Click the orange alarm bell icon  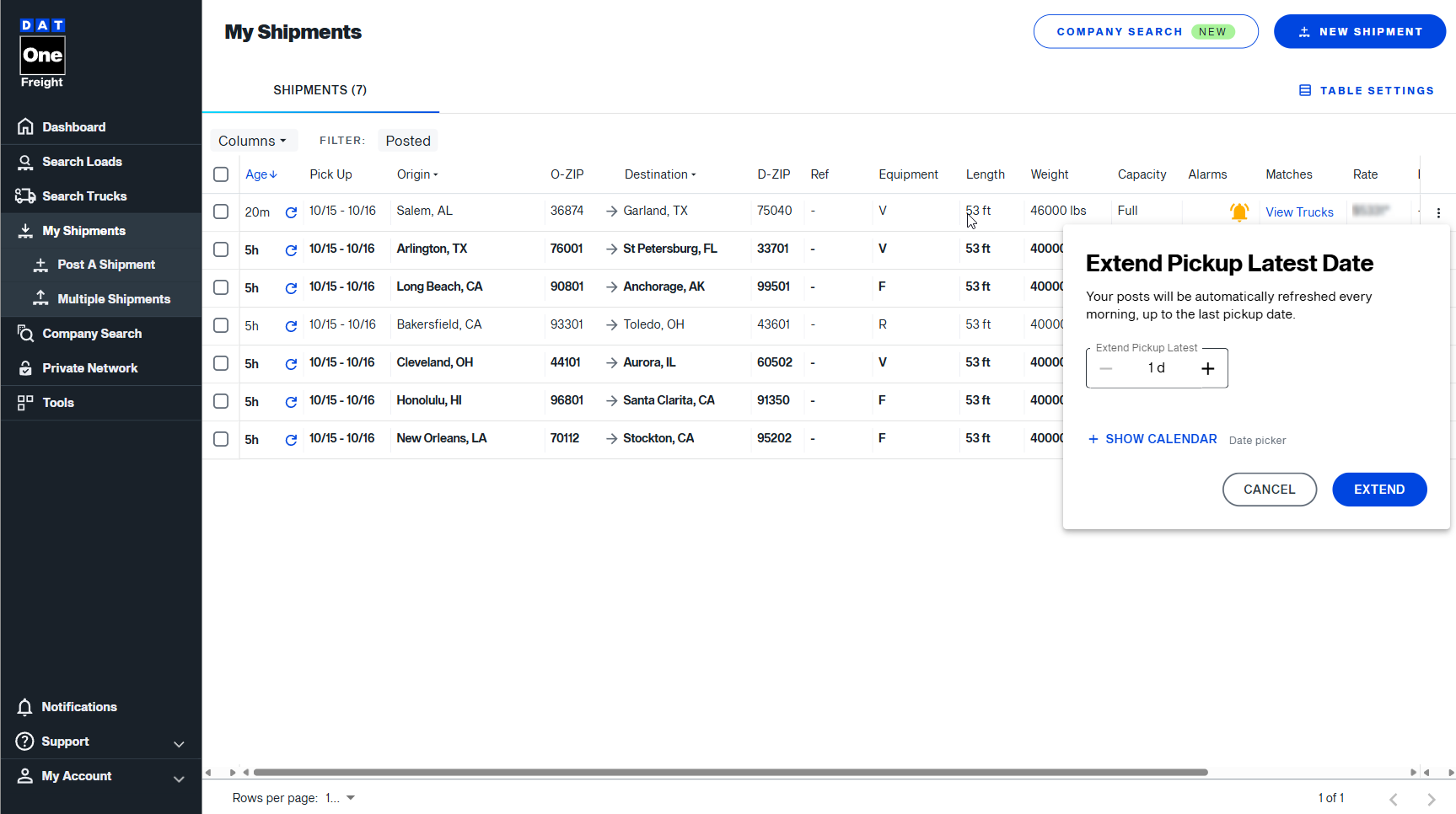(1238, 212)
